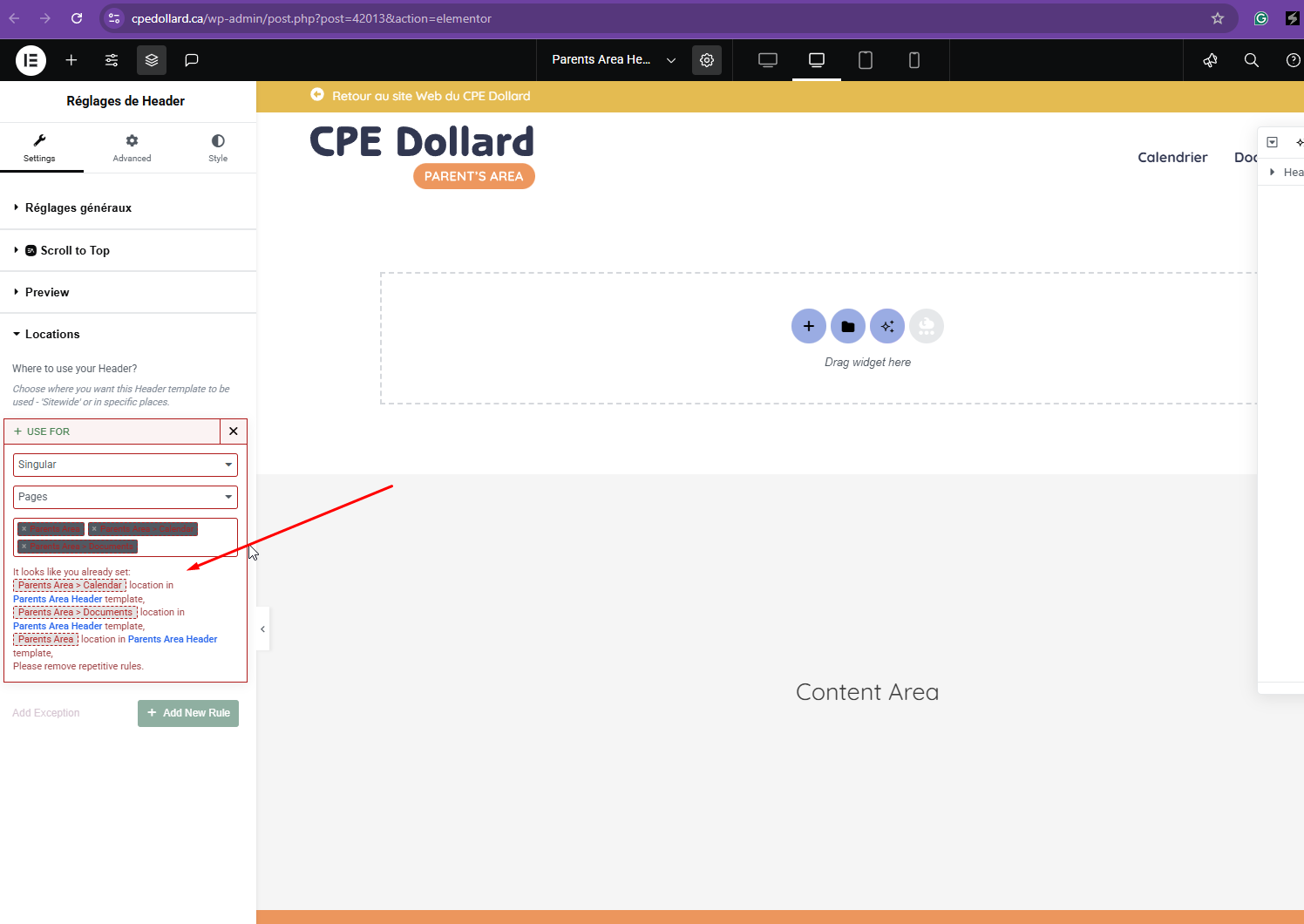The image size is (1304, 924).
Task: Bookmark this page with star icon
Action: 1218,18
